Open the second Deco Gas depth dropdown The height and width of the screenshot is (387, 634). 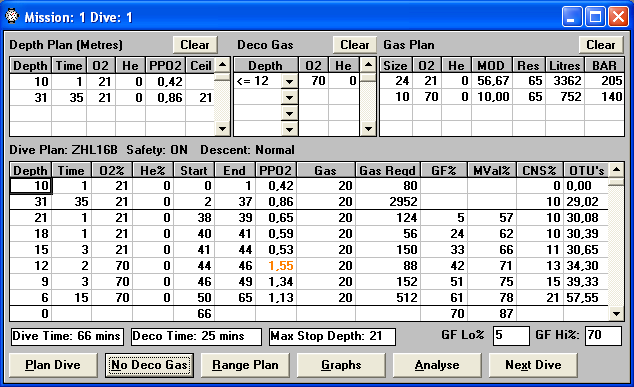click(289, 97)
